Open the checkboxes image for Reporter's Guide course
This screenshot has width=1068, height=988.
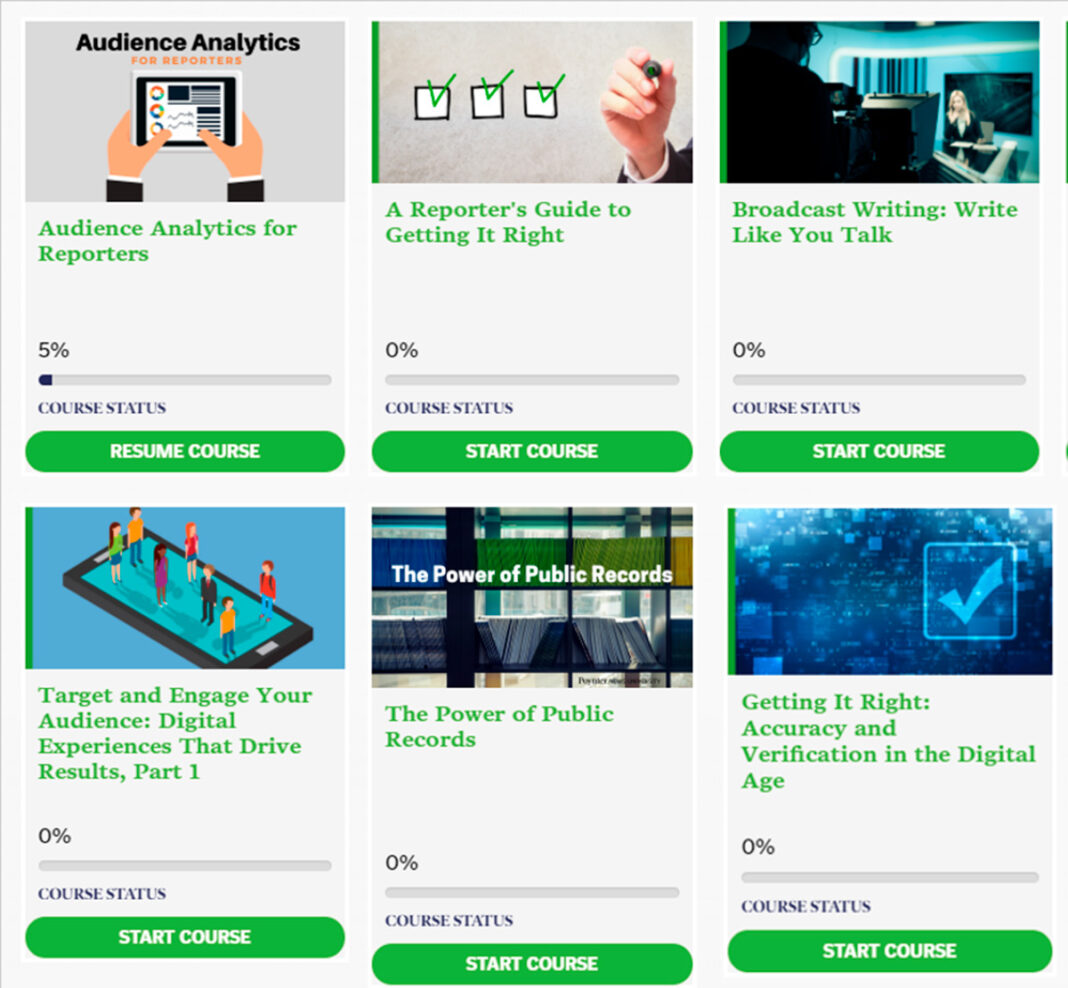pyautogui.click(x=532, y=102)
